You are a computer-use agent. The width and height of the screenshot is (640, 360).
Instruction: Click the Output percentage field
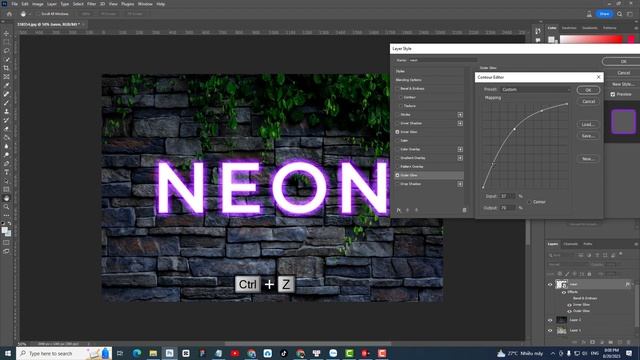[x=507, y=208]
